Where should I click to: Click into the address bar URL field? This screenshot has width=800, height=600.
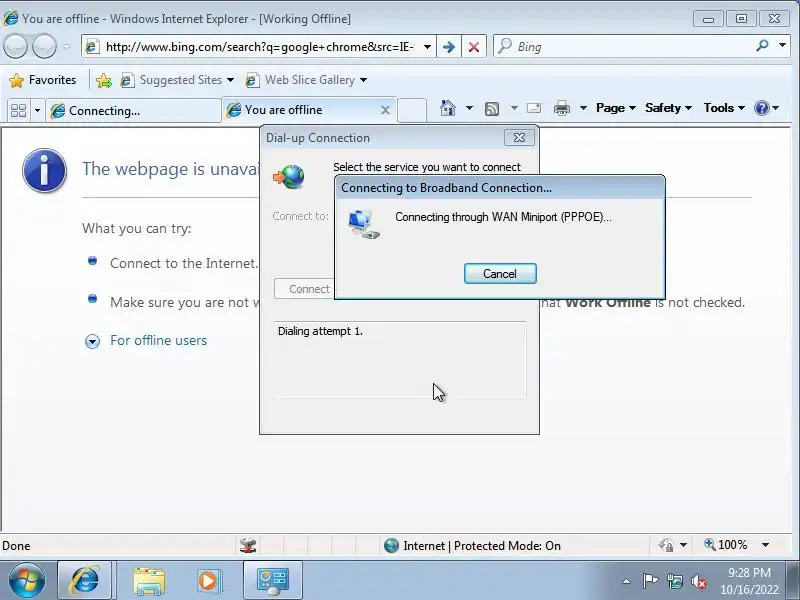coord(259,47)
